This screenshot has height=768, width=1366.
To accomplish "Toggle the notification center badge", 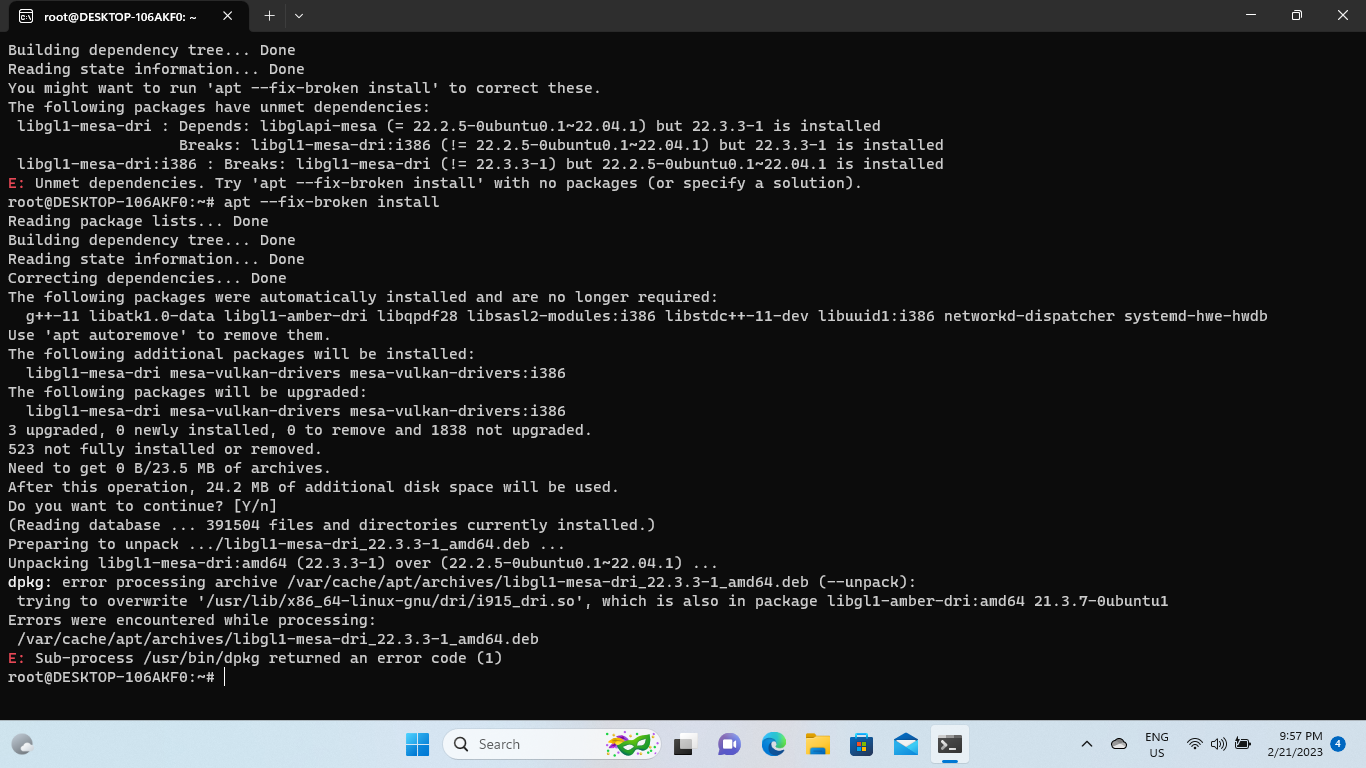I will pyautogui.click(x=1338, y=744).
